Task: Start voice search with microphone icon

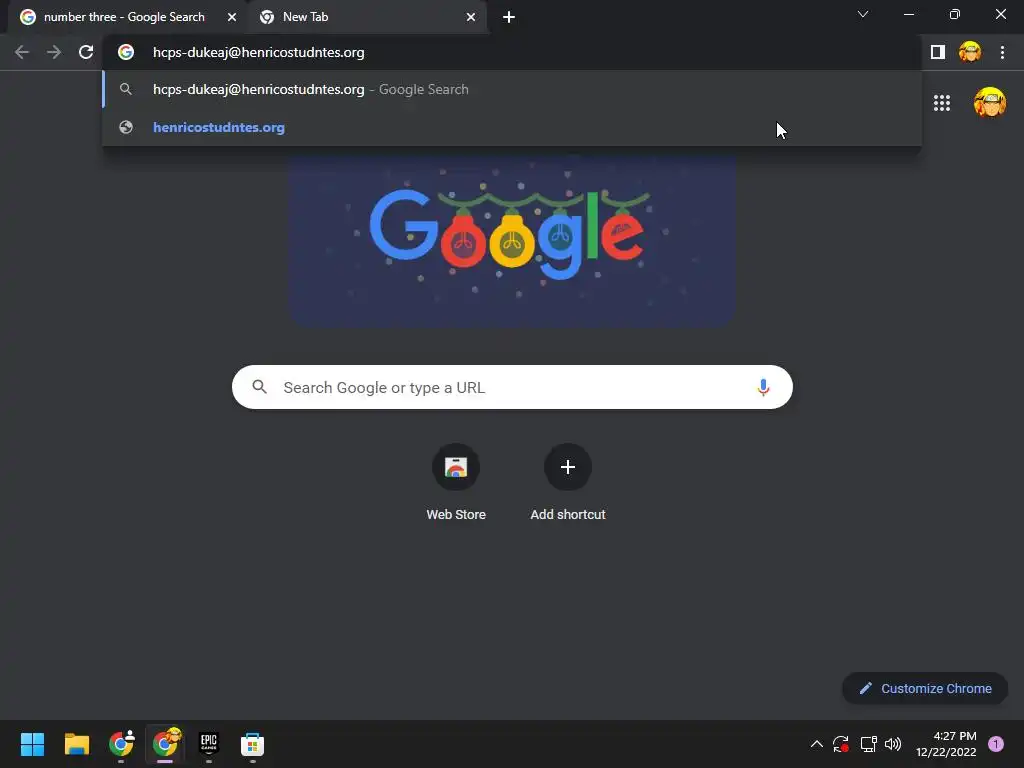Action: (x=763, y=387)
